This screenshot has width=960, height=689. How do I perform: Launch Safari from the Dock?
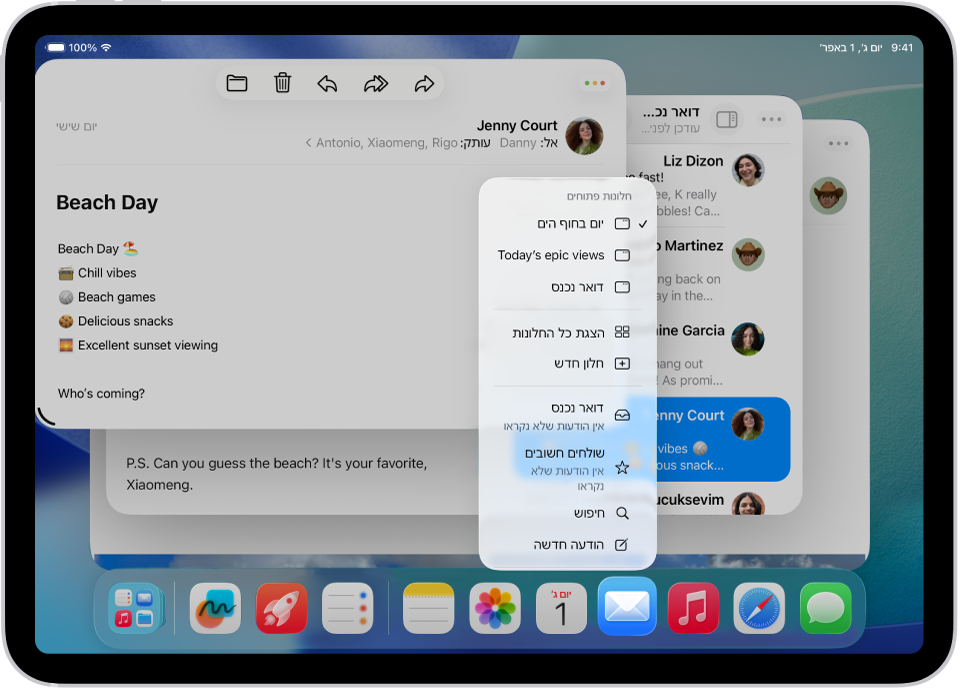759,608
